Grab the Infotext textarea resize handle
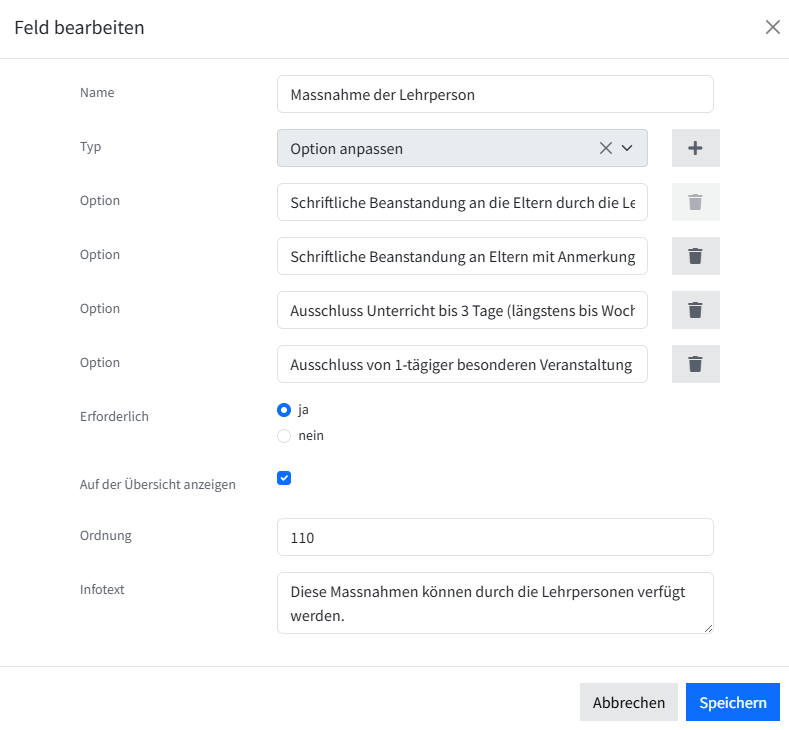The image size is (789, 730). pos(708,628)
